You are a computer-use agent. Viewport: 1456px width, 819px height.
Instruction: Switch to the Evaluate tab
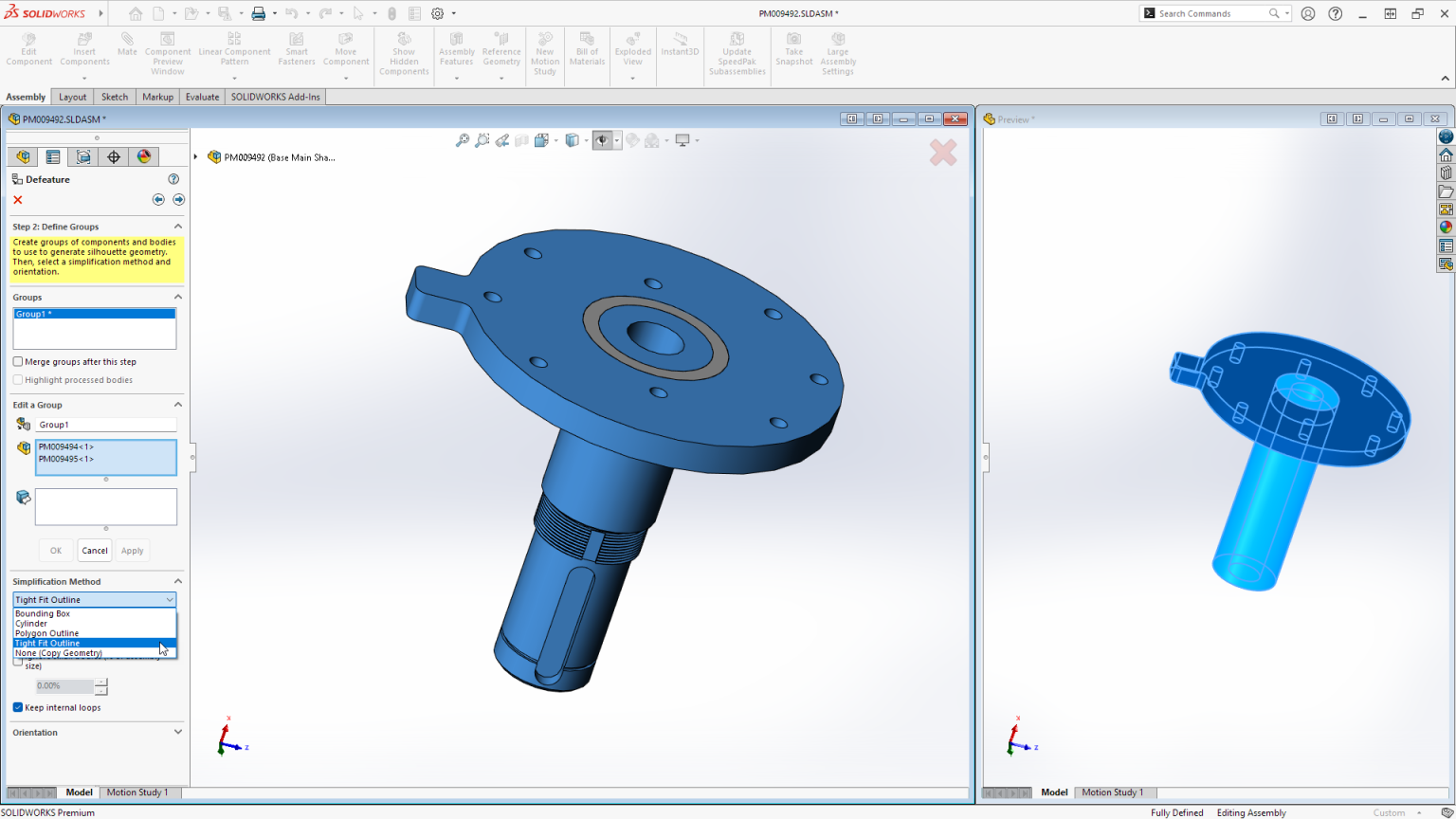[202, 96]
